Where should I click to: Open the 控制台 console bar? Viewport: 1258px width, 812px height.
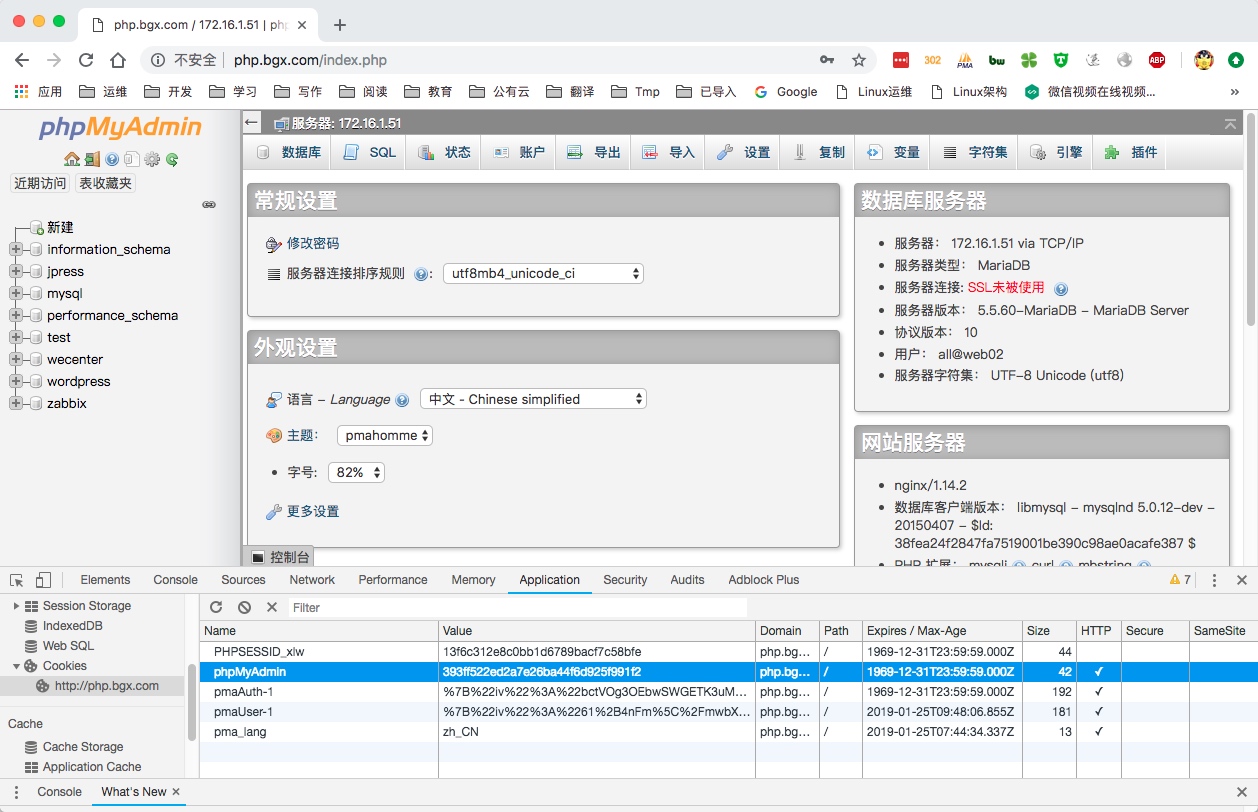(280, 557)
